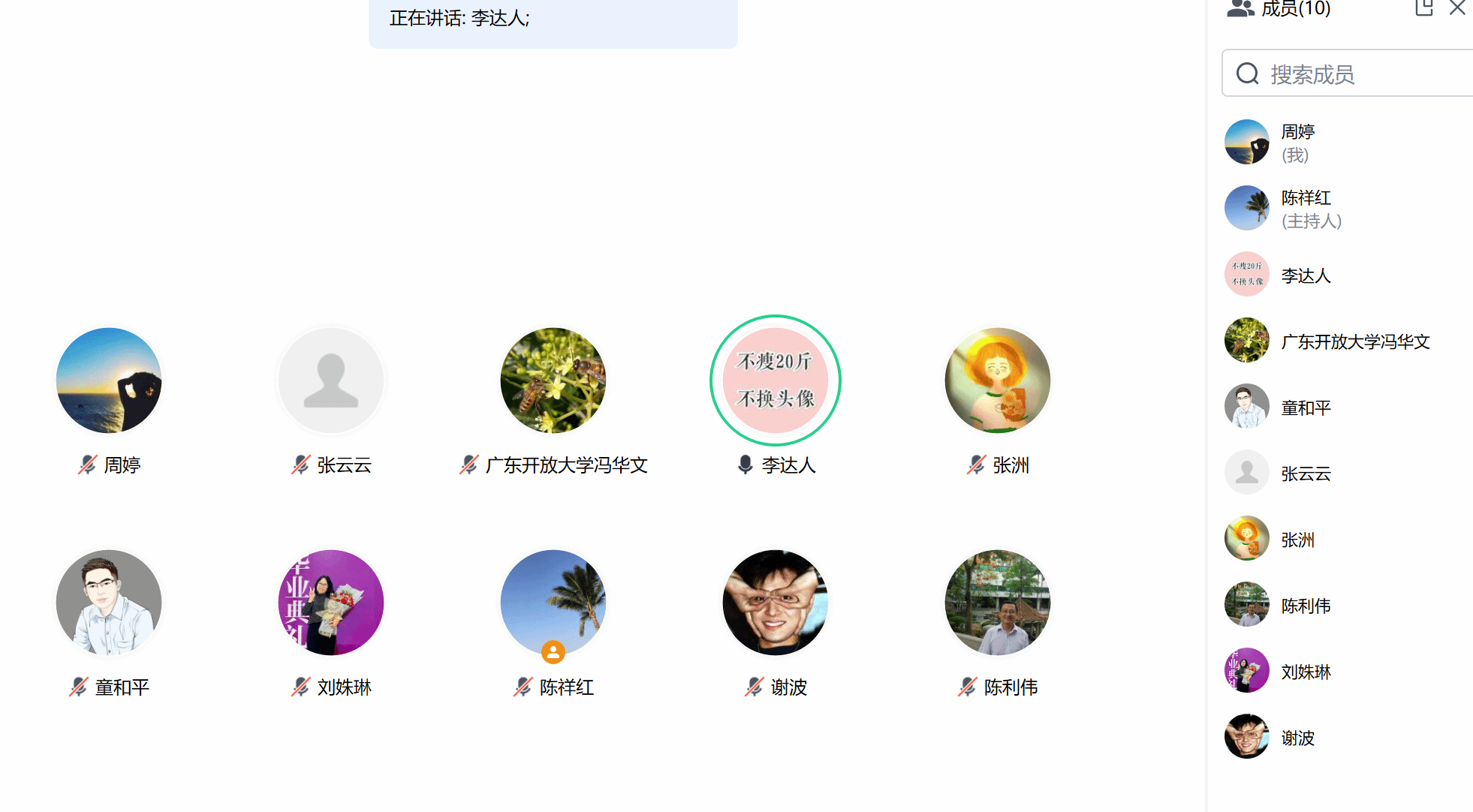
Task: Click the bee flower avatar of 广东开放大学冯华文
Action: (553, 380)
